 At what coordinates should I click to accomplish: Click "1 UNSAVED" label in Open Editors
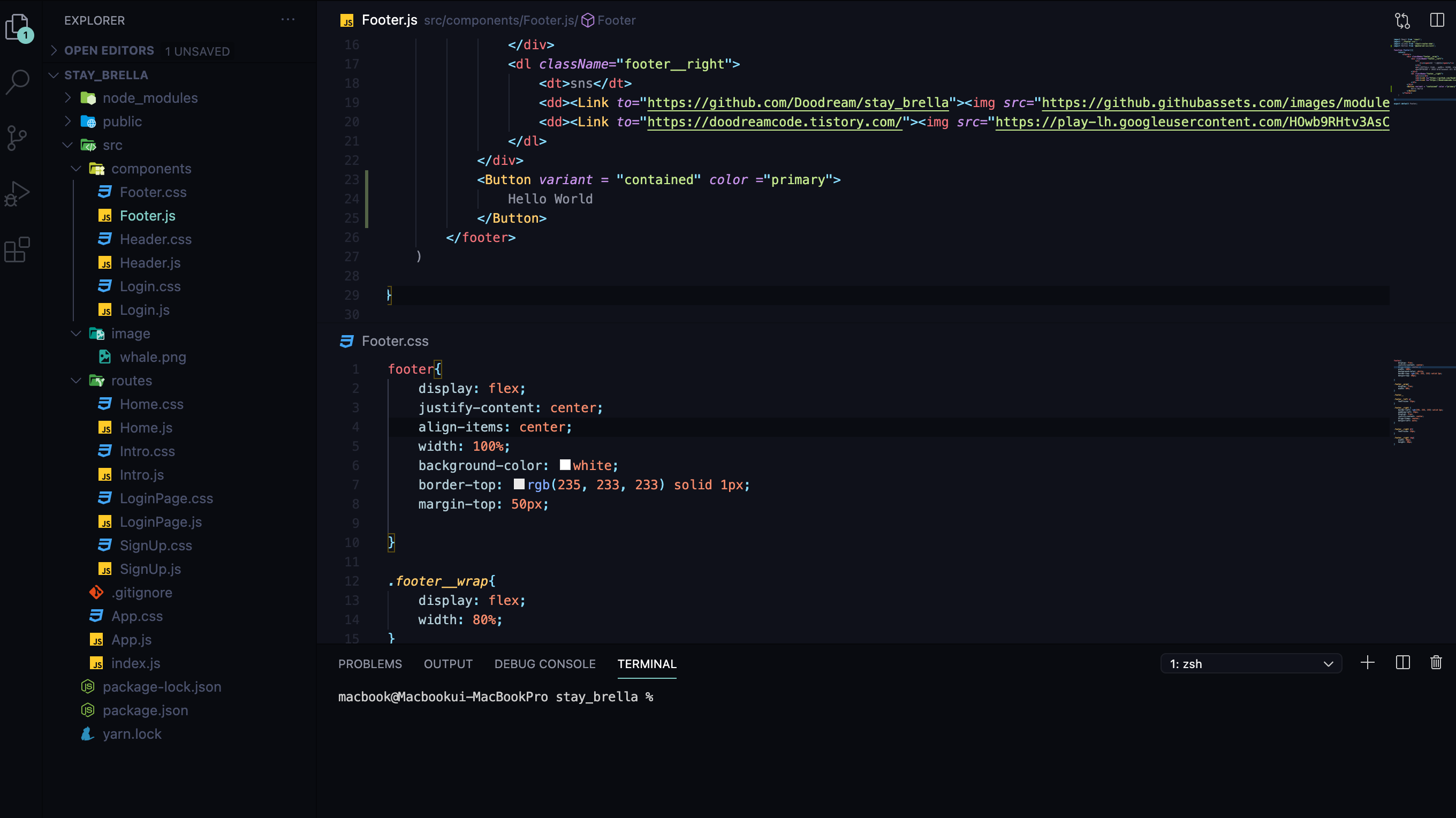(198, 51)
